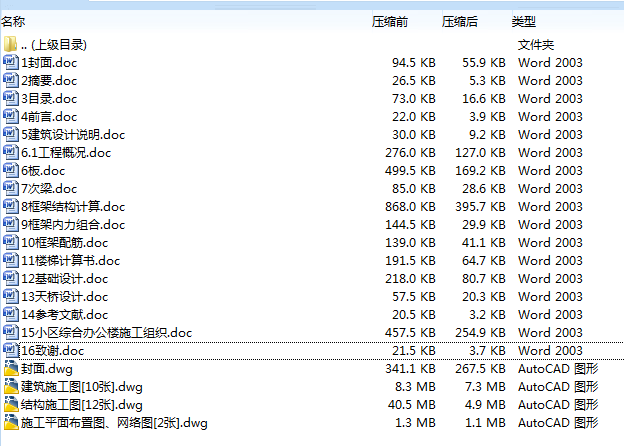
Task: Click the Word icon of 13天桥设计.doc
Action: [11, 296]
